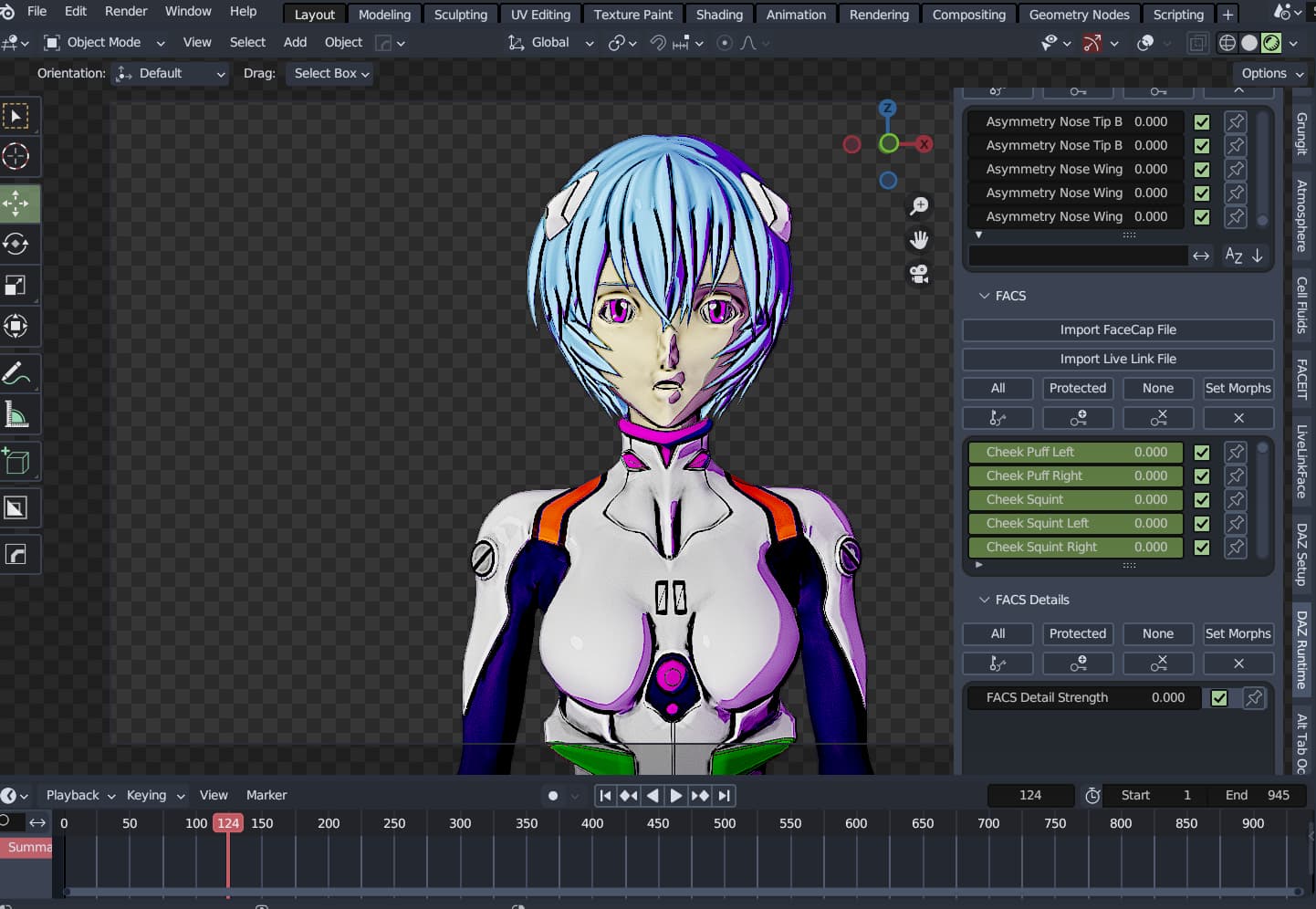Toggle X-ray mode icon

1197,43
